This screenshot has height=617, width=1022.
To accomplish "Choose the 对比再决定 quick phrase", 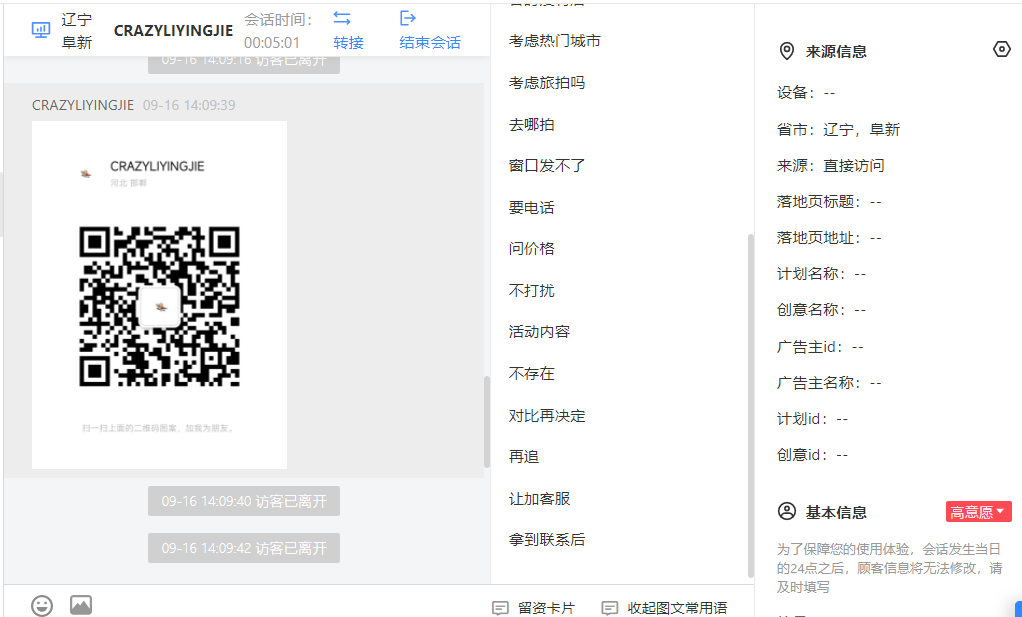I will [x=547, y=415].
